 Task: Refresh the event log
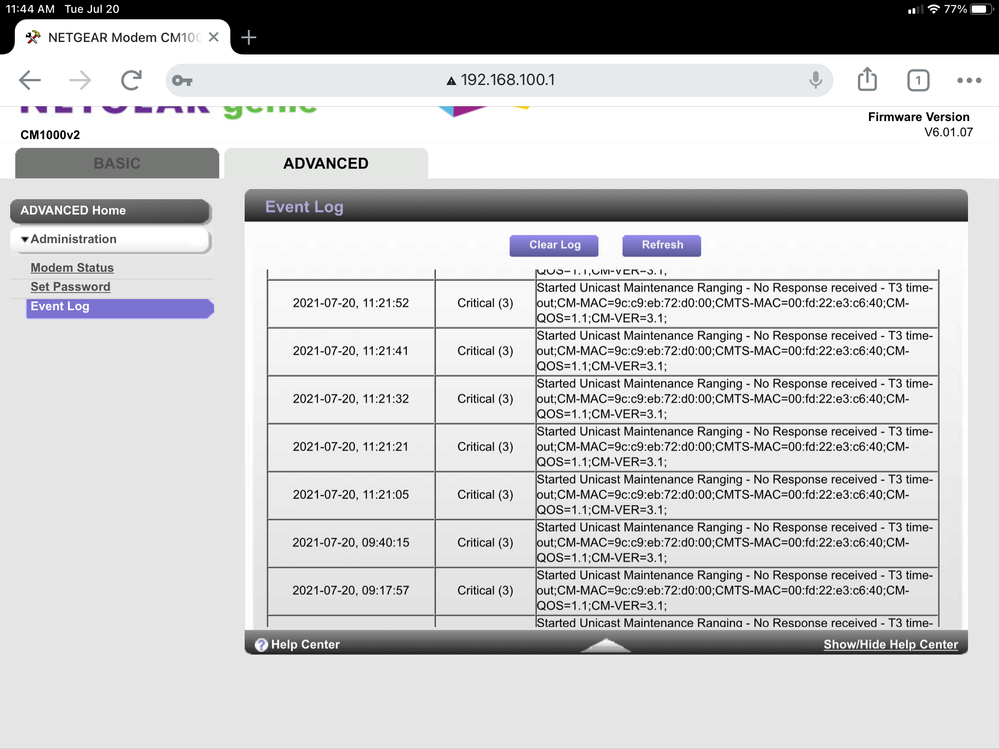[x=661, y=245]
